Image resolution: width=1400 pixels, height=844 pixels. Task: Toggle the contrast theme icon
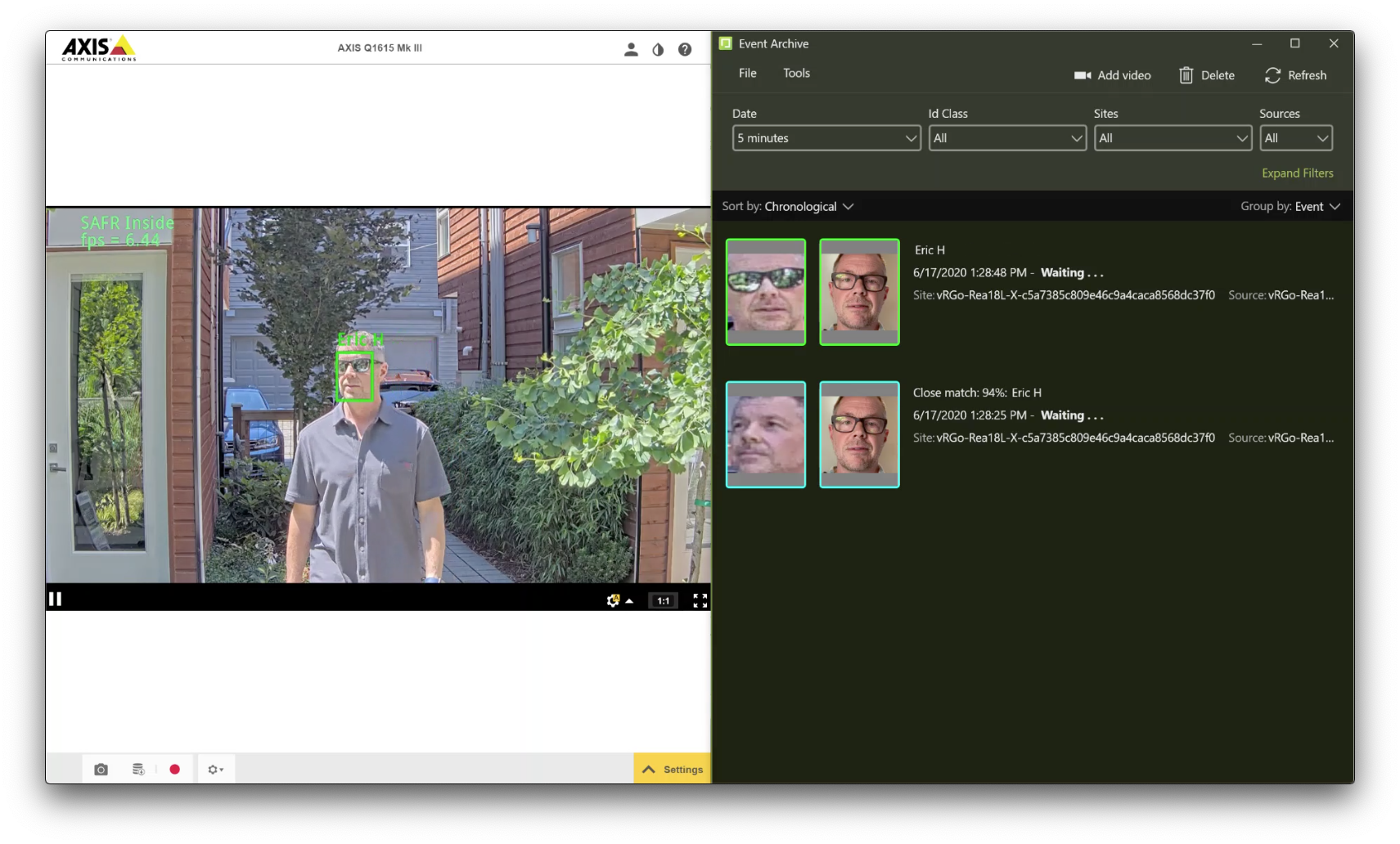coord(658,49)
